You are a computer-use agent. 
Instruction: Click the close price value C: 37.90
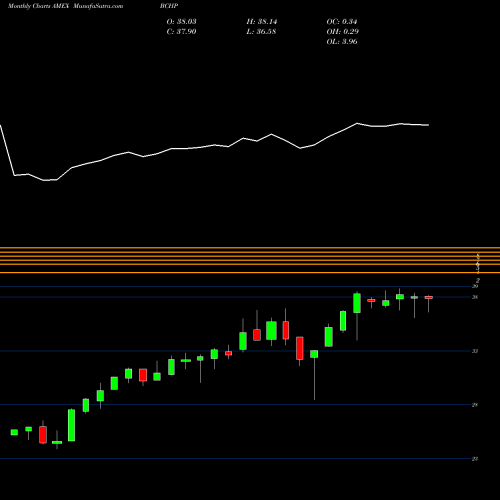181,32
